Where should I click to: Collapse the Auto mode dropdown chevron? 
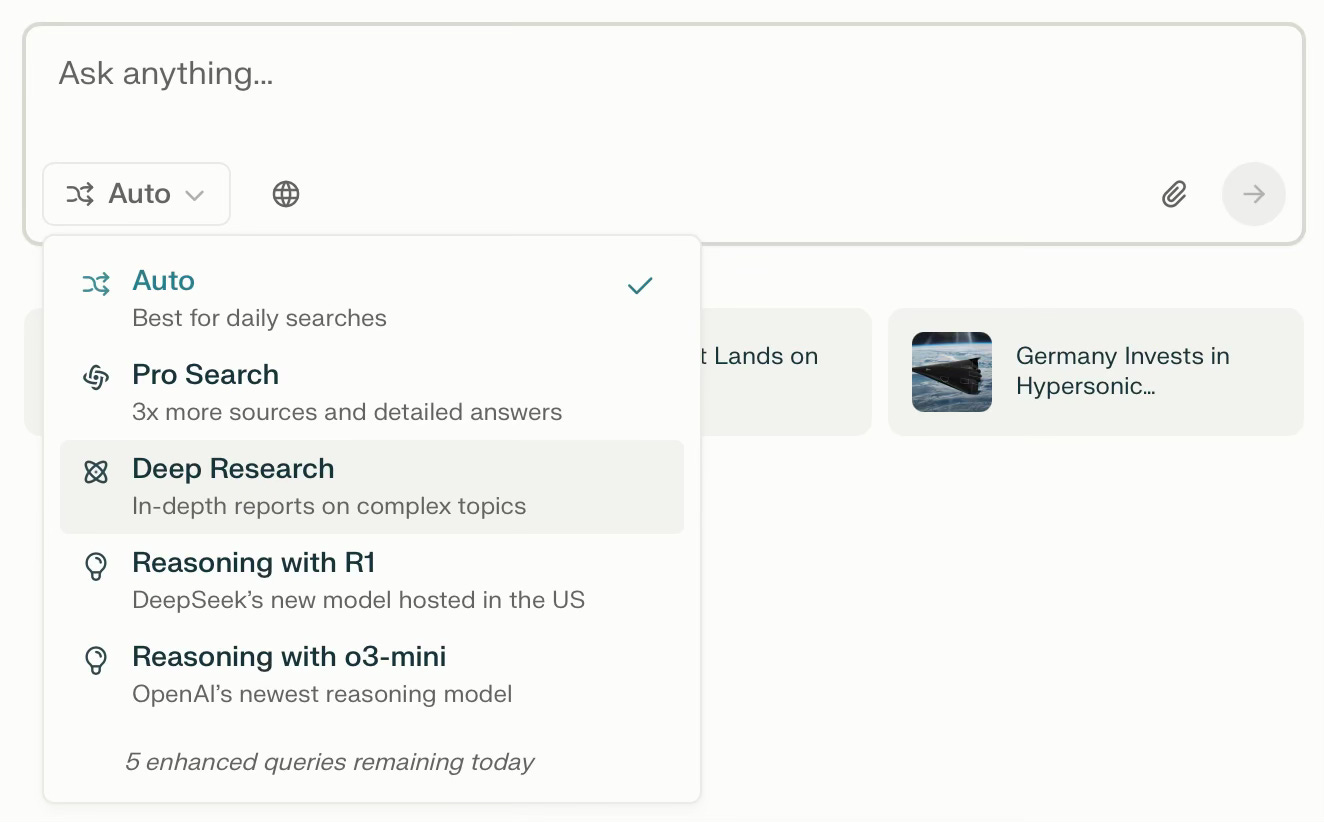(x=195, y=195)
